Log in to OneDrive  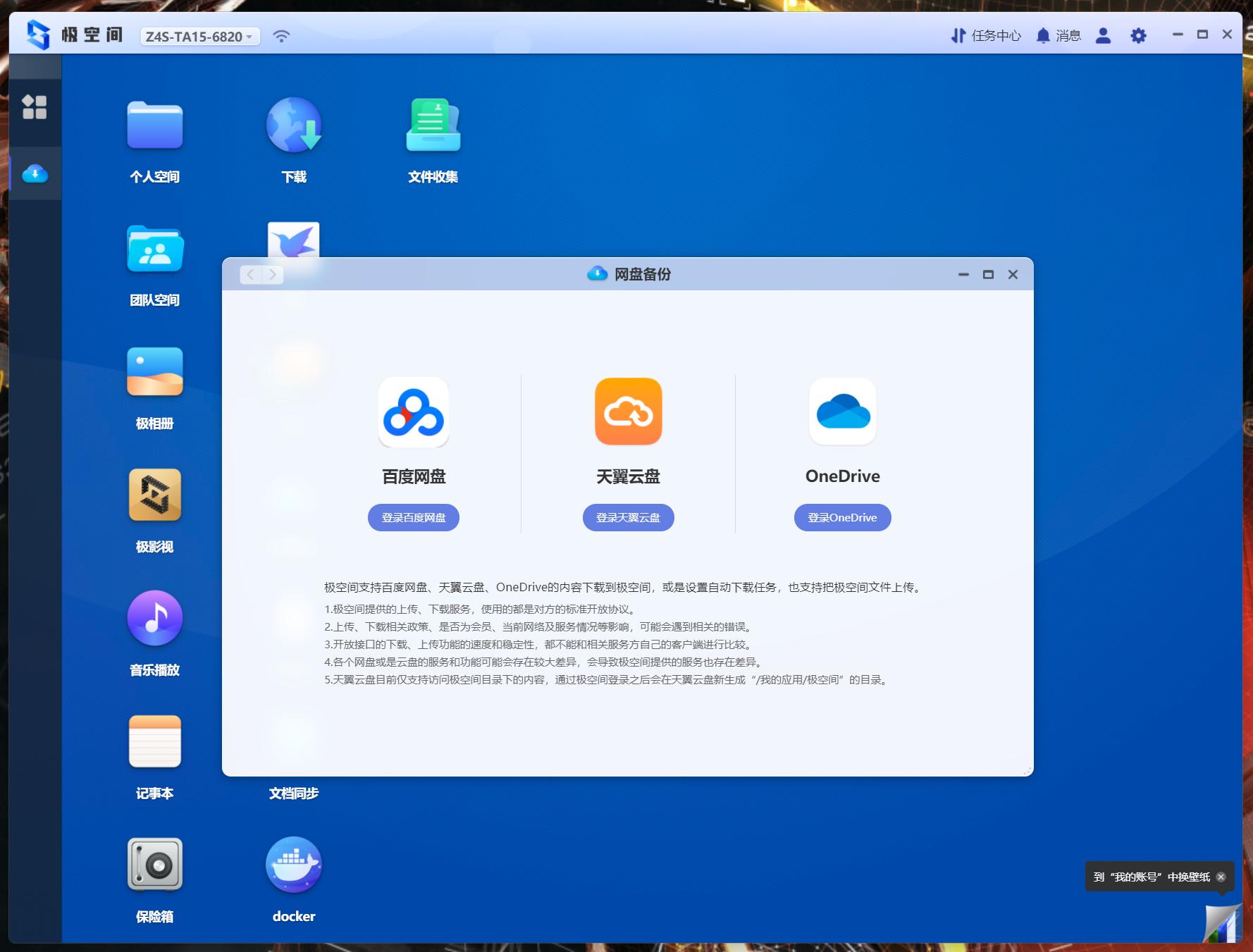[842, 517]
